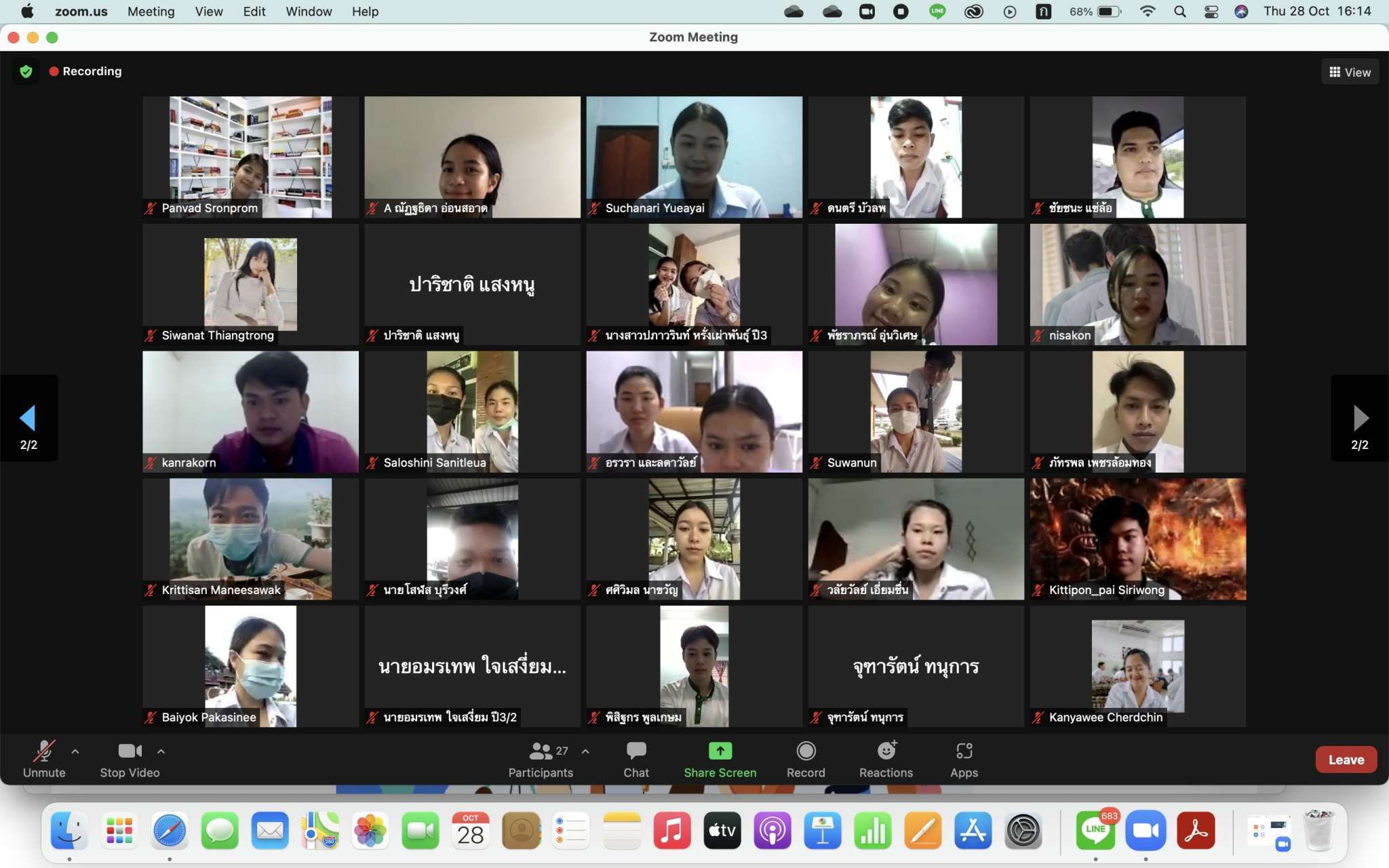Open the View layout button
Screen dimensions: 1389x868
click(1350, 72)
